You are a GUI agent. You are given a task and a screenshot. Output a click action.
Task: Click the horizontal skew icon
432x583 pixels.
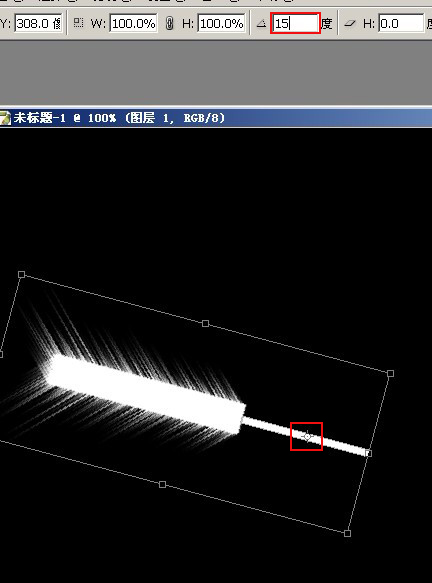coord(349,24)
